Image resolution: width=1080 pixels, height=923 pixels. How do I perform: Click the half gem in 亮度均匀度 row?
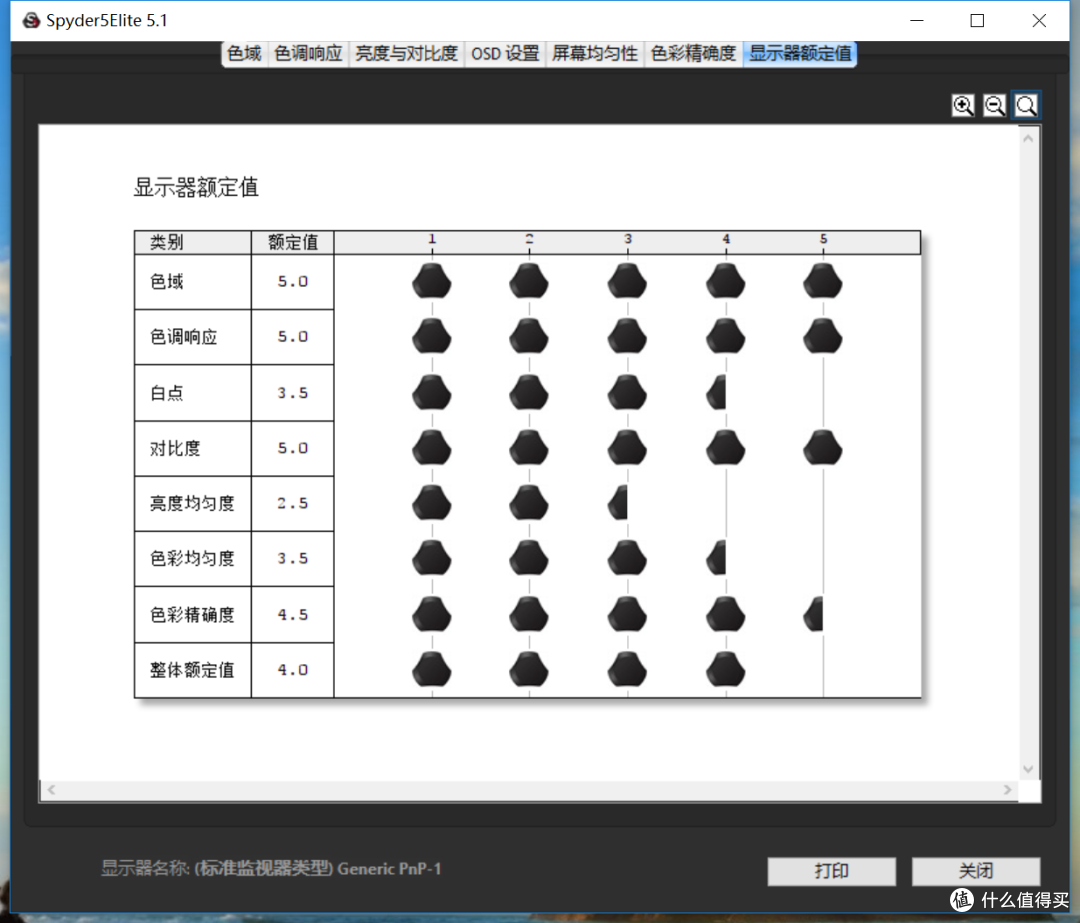(x=618, y=503)
